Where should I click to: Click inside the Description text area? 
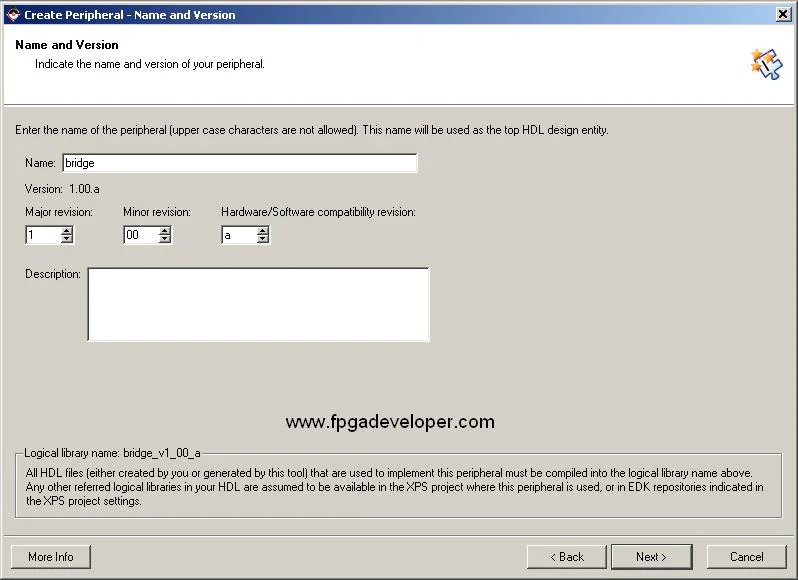point(258,304)
